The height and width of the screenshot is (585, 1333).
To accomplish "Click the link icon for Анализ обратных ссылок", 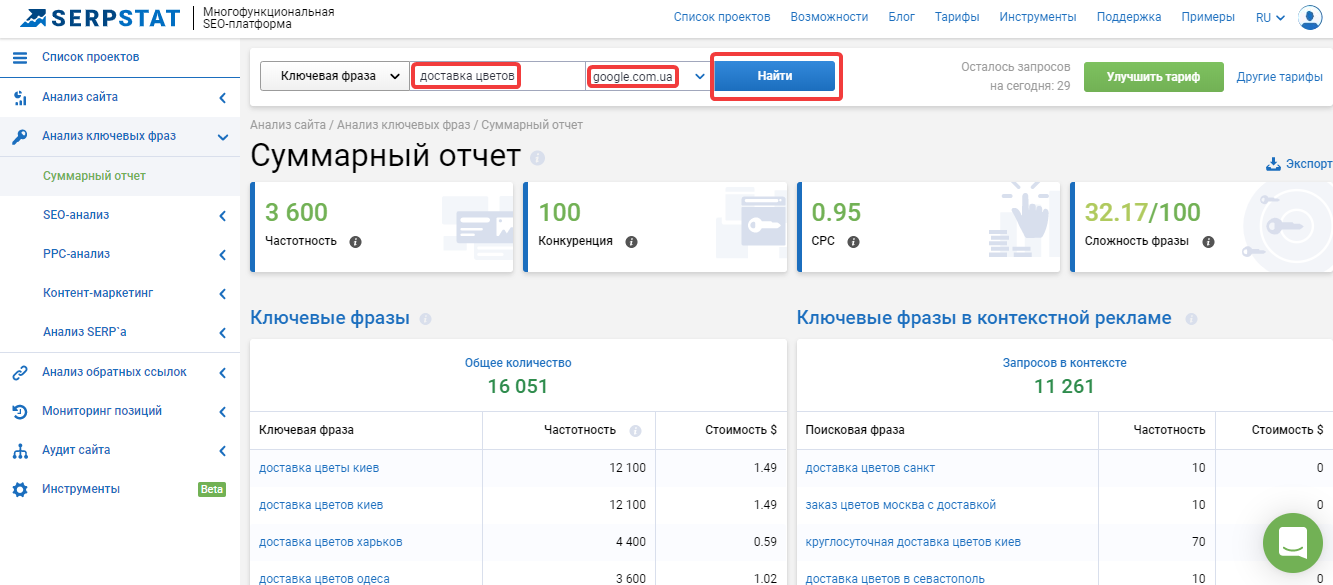I will pyautogui.click(x=20, y=373).
